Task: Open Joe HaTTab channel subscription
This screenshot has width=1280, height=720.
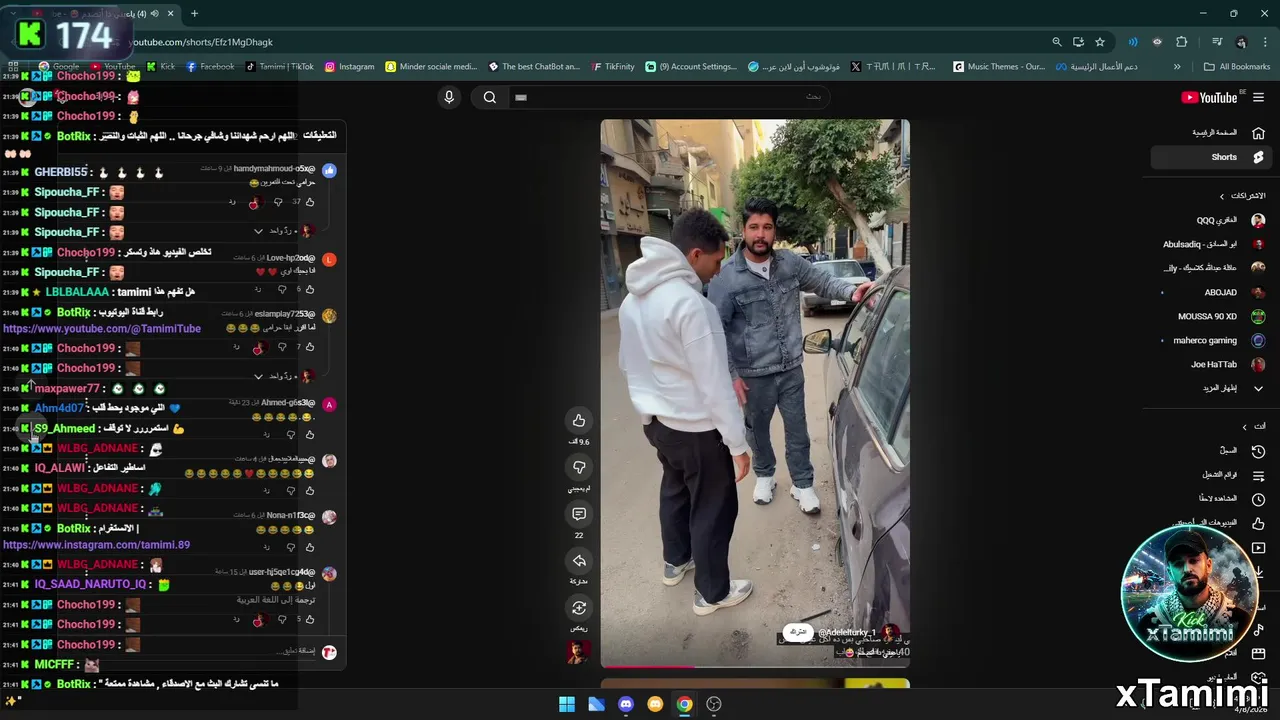Action: pyautogui.click(x=1212, y=364)
